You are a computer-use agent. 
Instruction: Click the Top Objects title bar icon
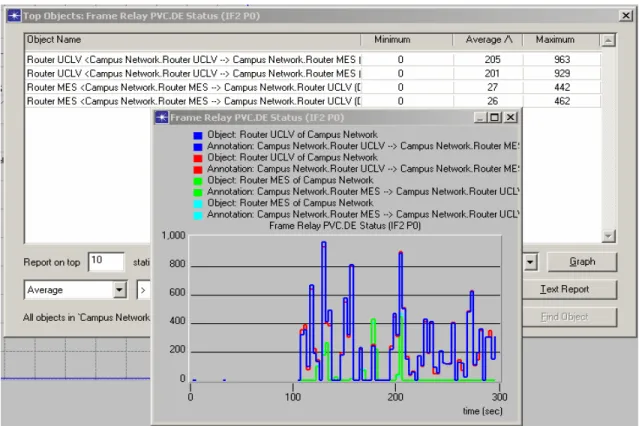14,16
